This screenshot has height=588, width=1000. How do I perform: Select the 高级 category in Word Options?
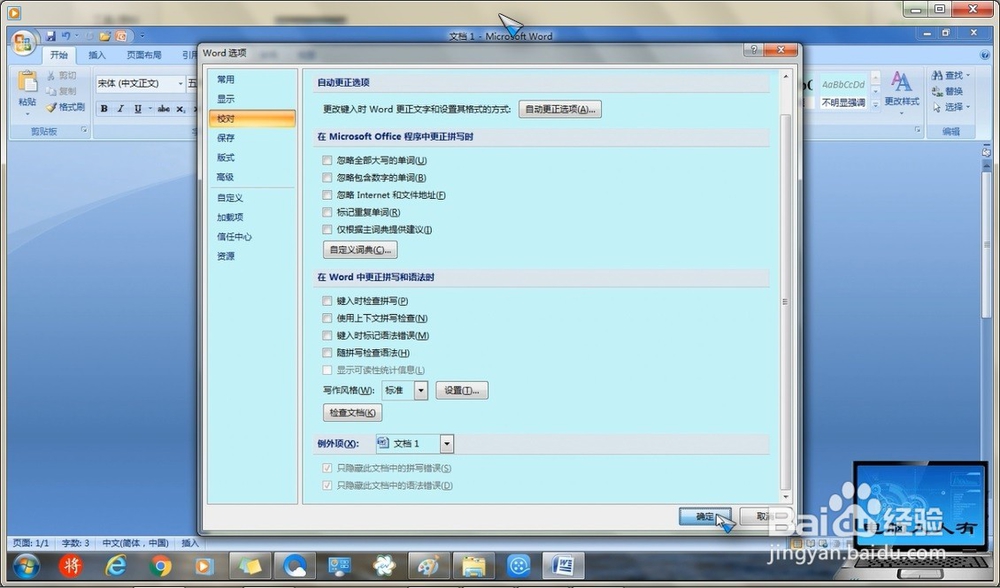click(x=252, y=177)
